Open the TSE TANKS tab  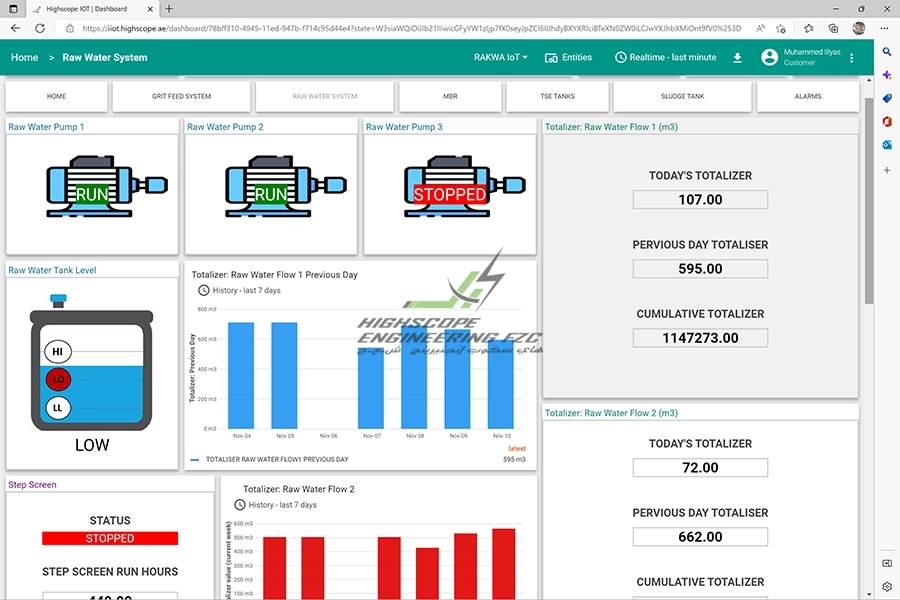557,96
